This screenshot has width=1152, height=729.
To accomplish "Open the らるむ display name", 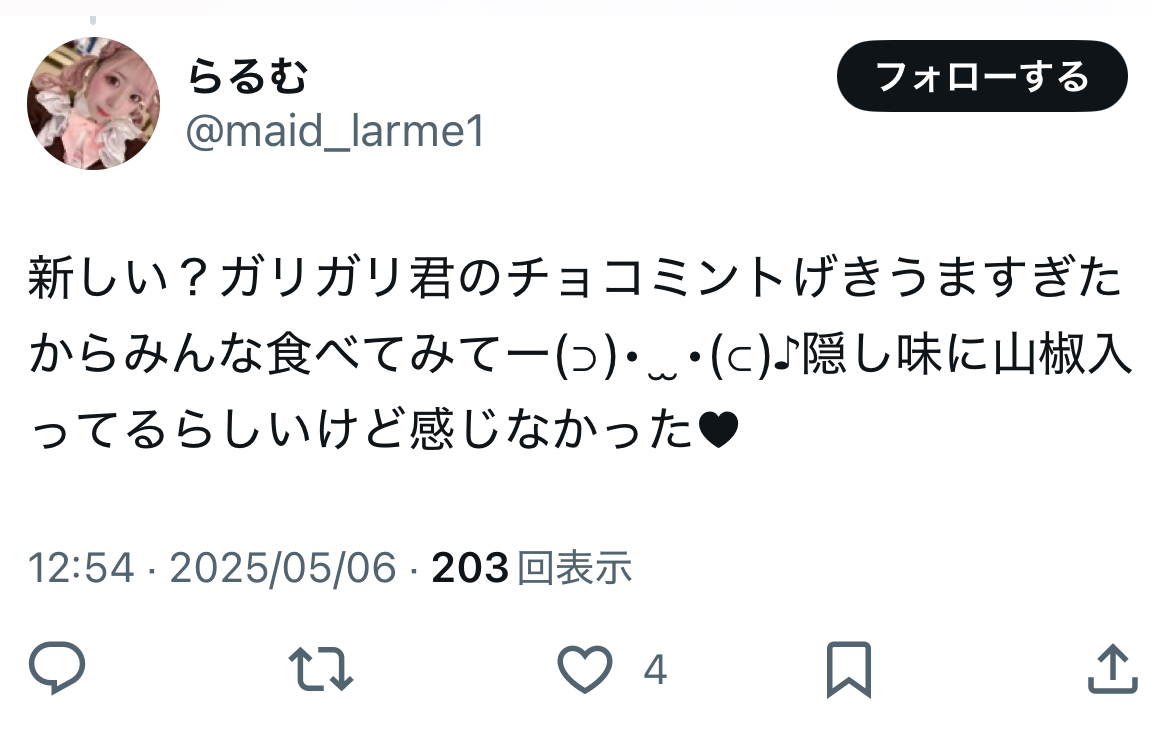I will coord(247,76).
